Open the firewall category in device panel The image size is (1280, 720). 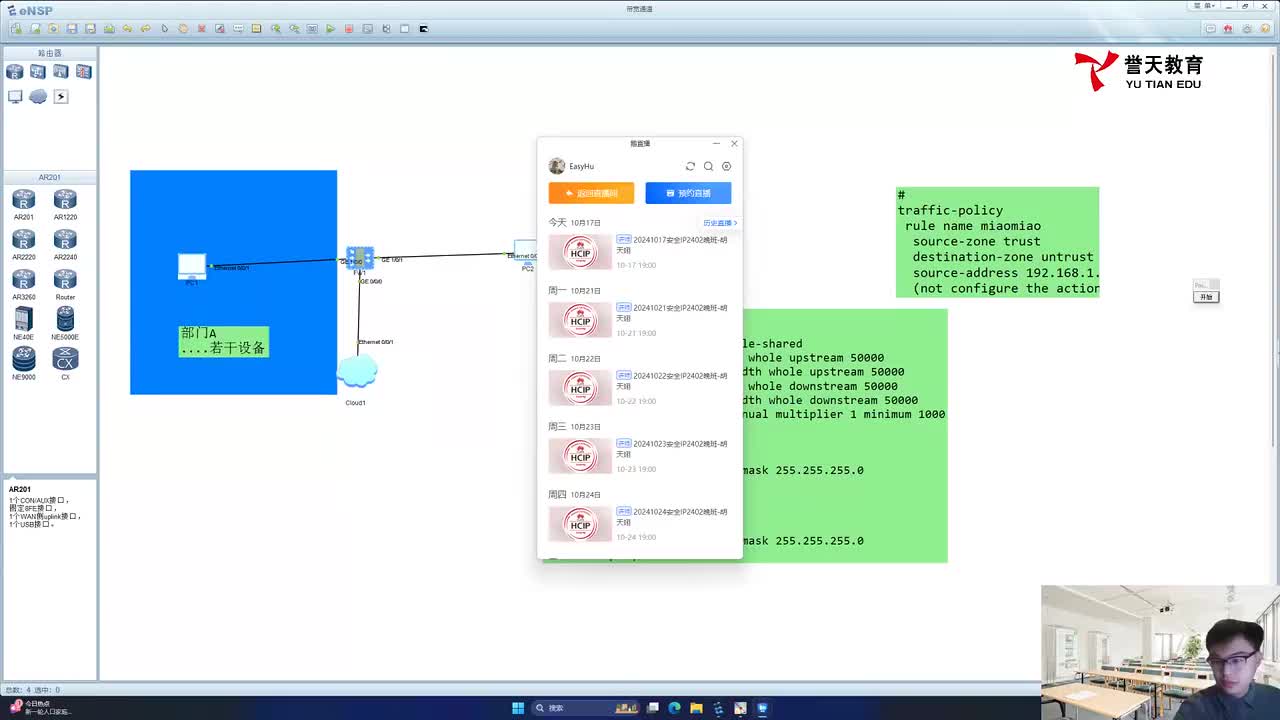click(83, 72)
